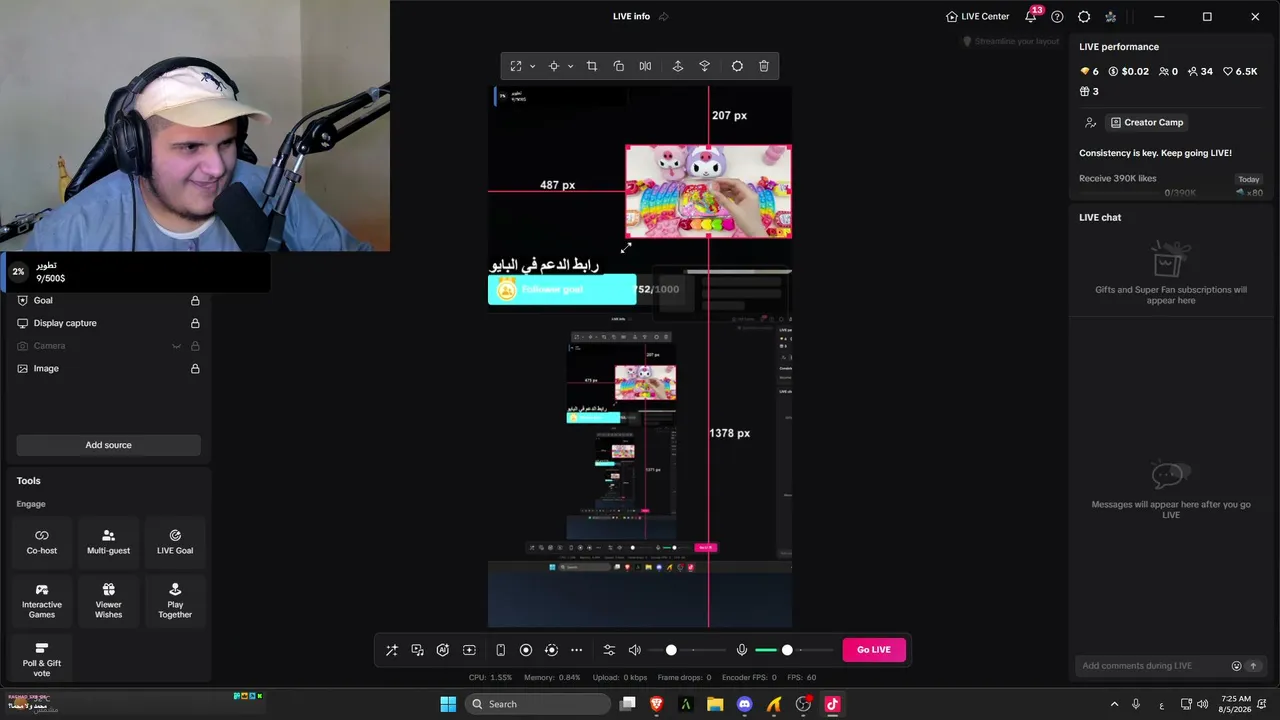Select the Camera source row

point(108,346)
